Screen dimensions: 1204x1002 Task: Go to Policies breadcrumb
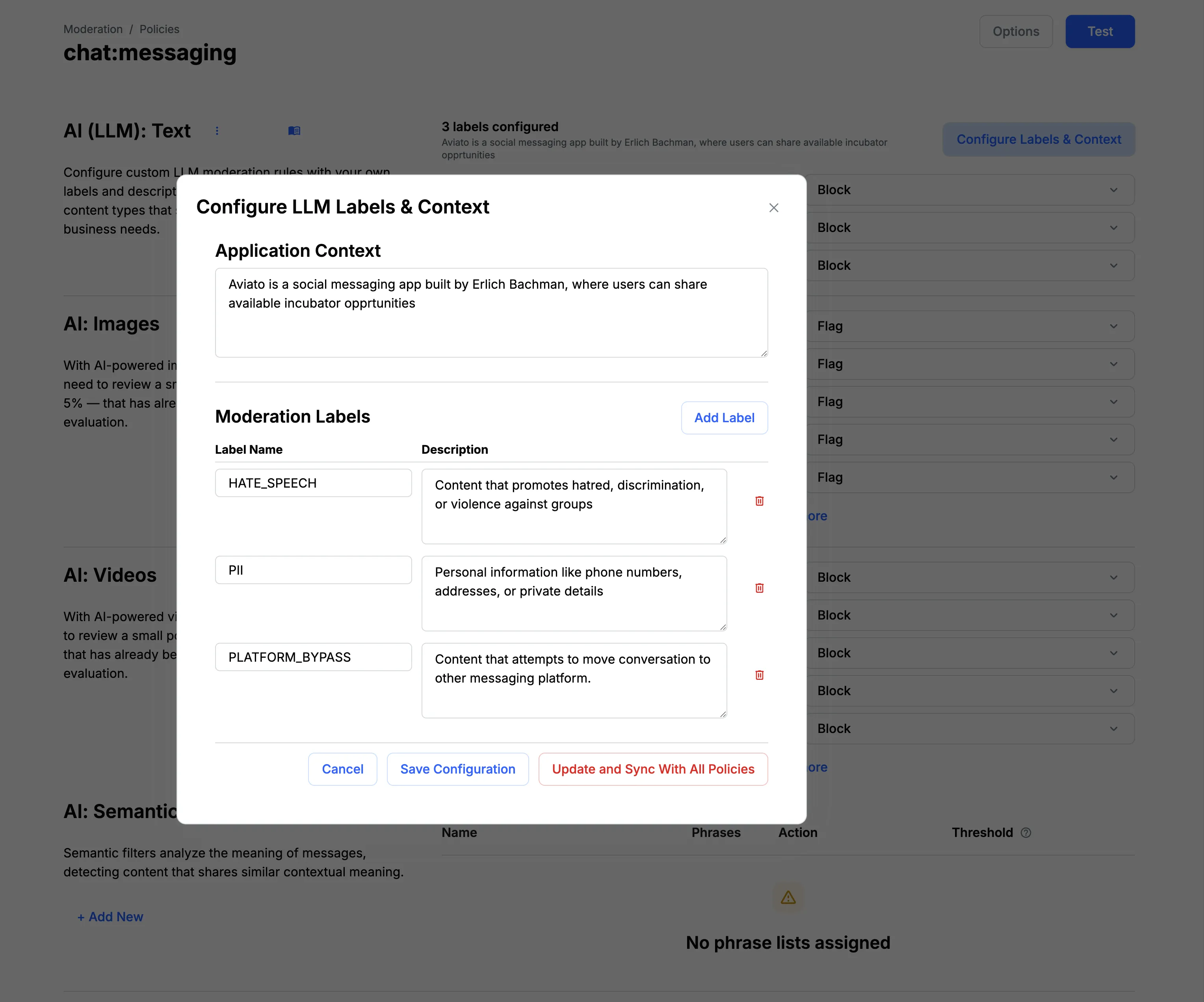tap(160, 29)
